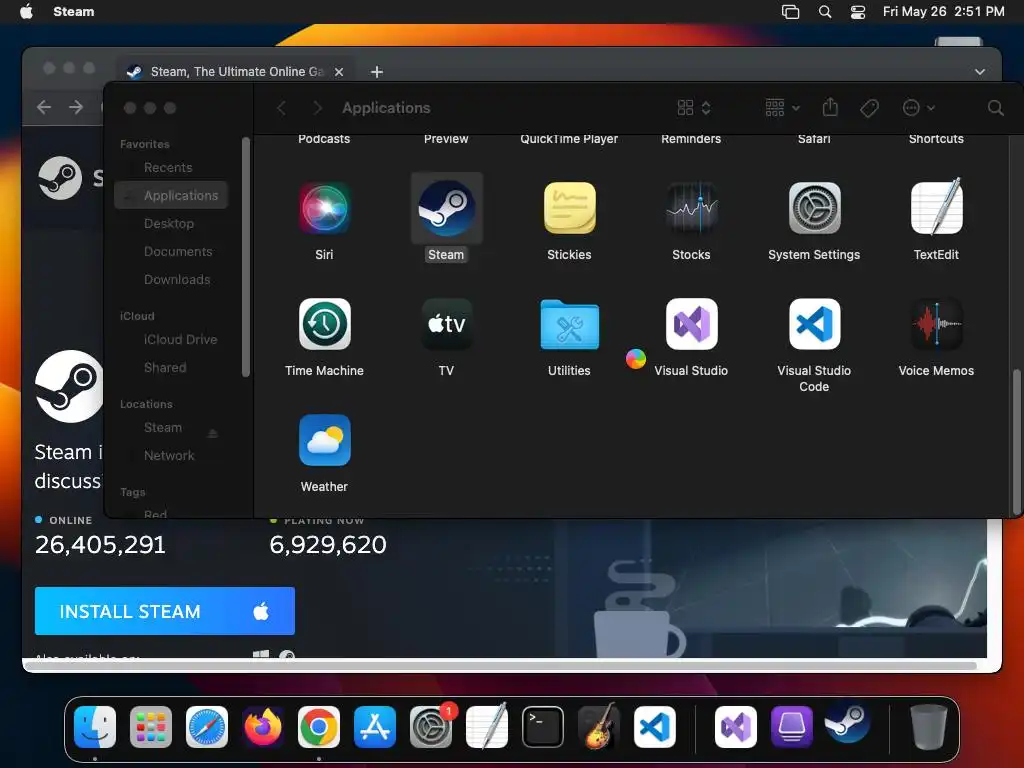
Task: Open Launchpad from the Dock
Action: (x=151, y=726)
